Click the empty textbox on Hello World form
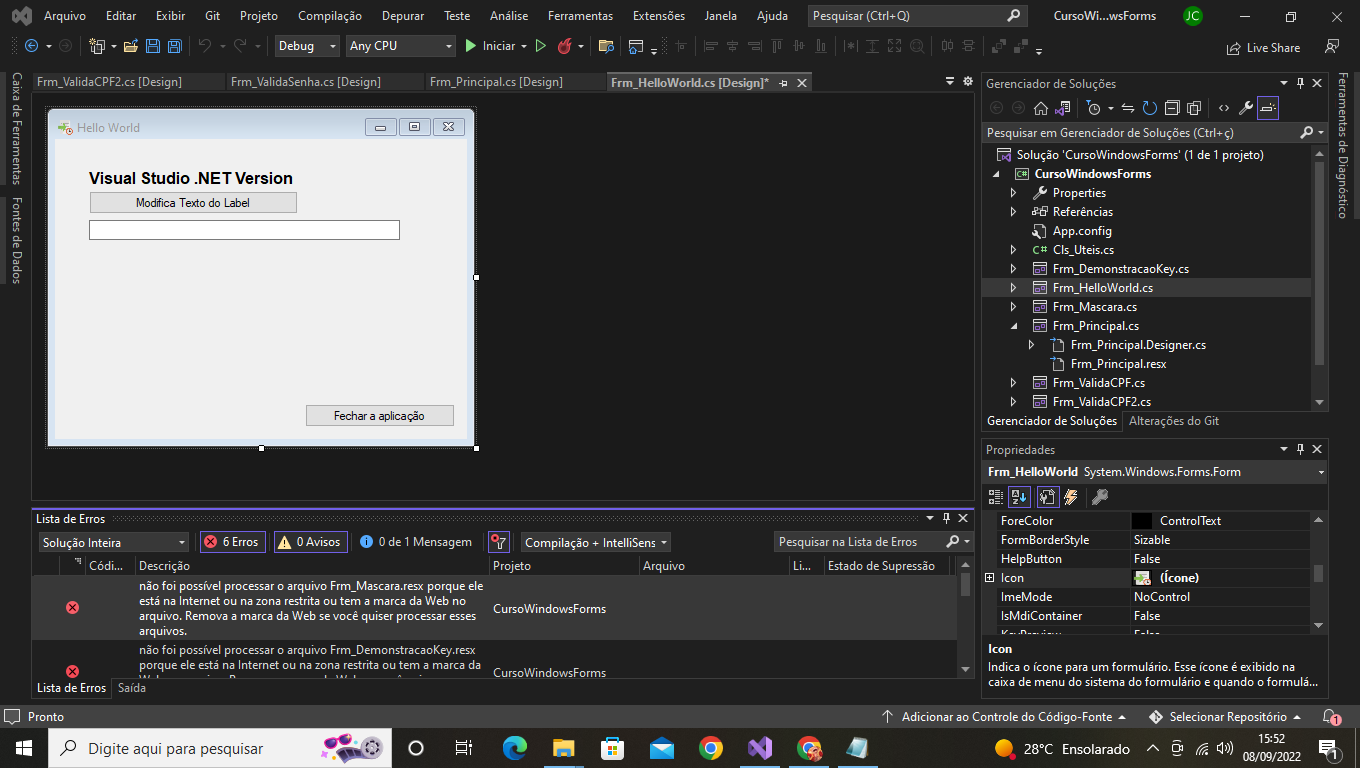The image size is (1360, 768). point(244,230)
